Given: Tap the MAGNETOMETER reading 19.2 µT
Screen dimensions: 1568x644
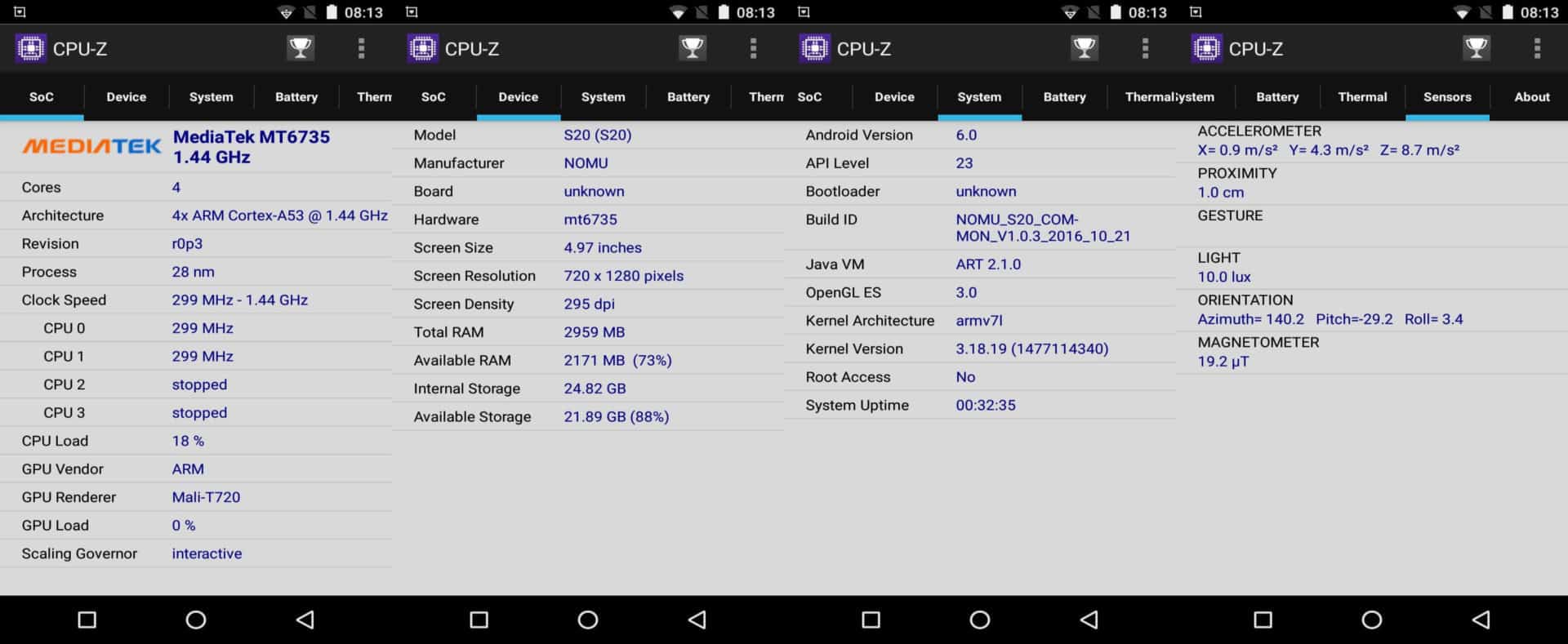Looking at the screenshot, I should pyautogui.click(x=1223, y=362).
